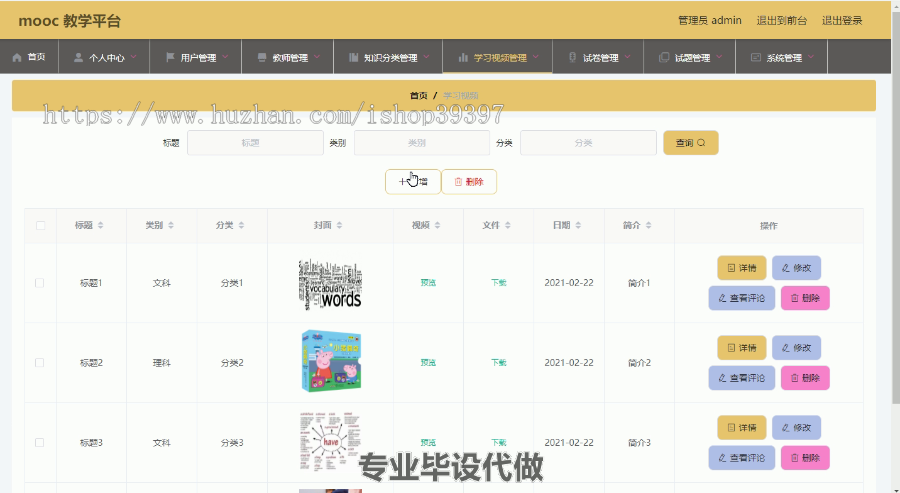
Task: Sort 分类 column using its arrows
Action: 241,226
